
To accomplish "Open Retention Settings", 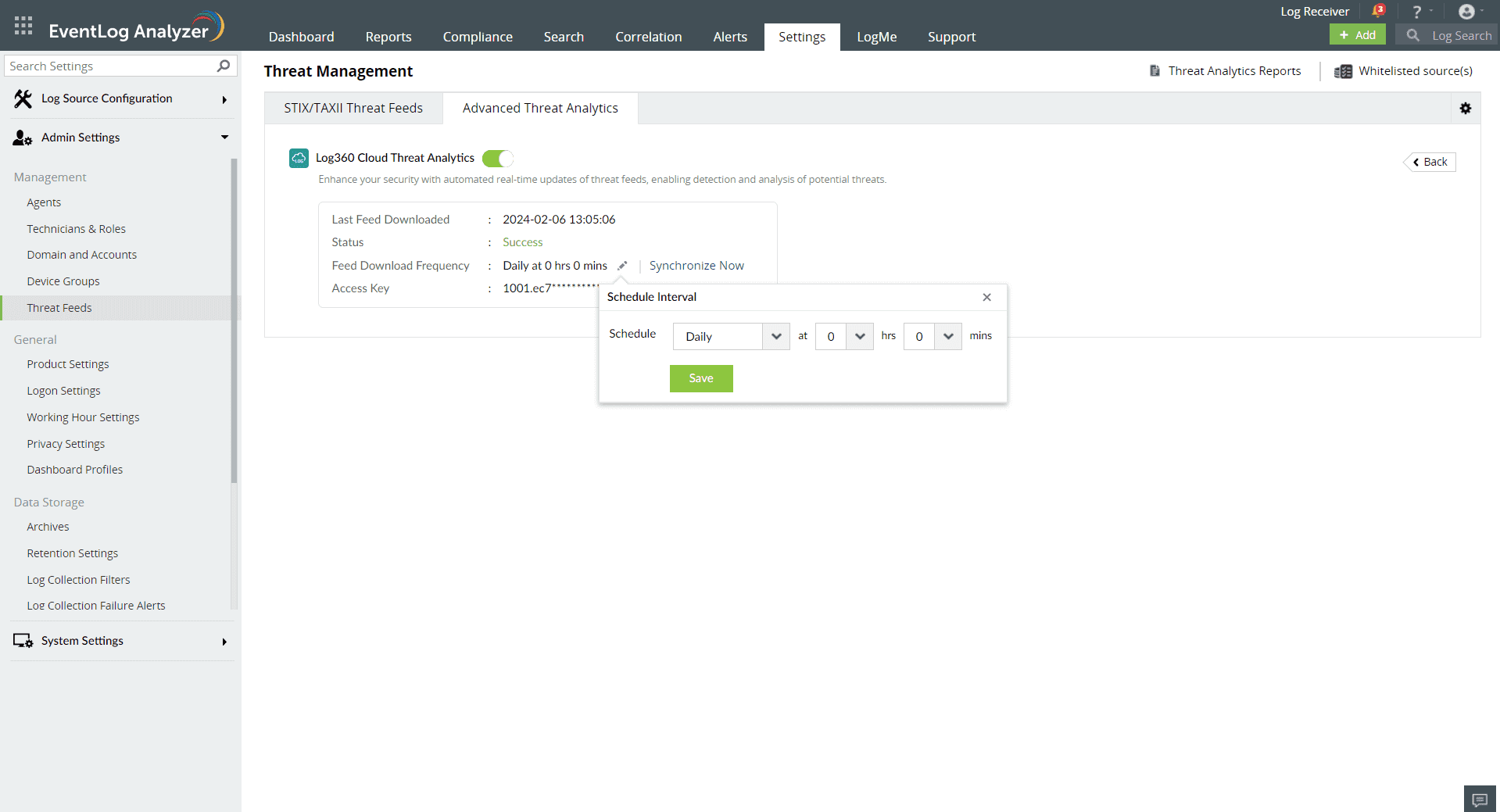I will coord(72,553).
